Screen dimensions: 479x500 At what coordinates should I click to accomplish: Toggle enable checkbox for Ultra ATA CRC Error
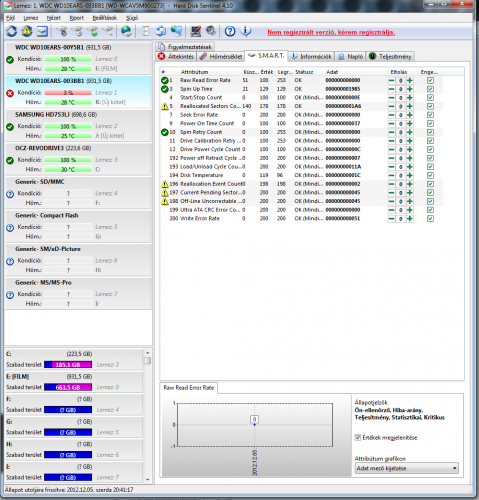430,210
